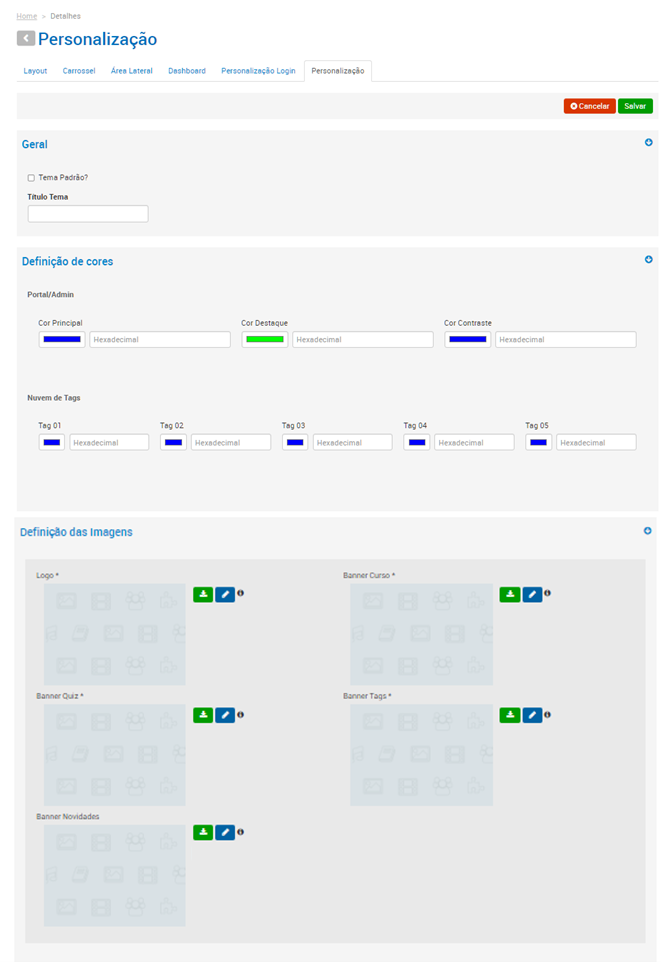Click the info icon next to Banner Tags

[x=548, y=714]
